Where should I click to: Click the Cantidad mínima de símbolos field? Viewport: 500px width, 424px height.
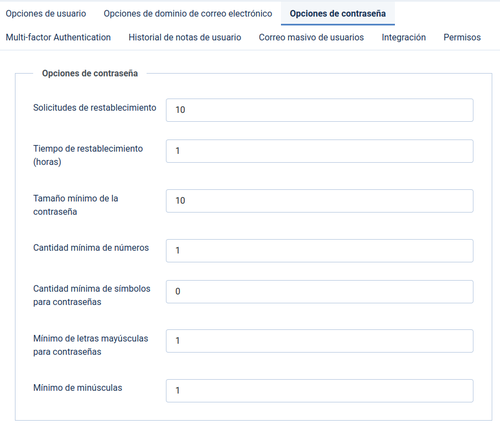coord(320,292)
